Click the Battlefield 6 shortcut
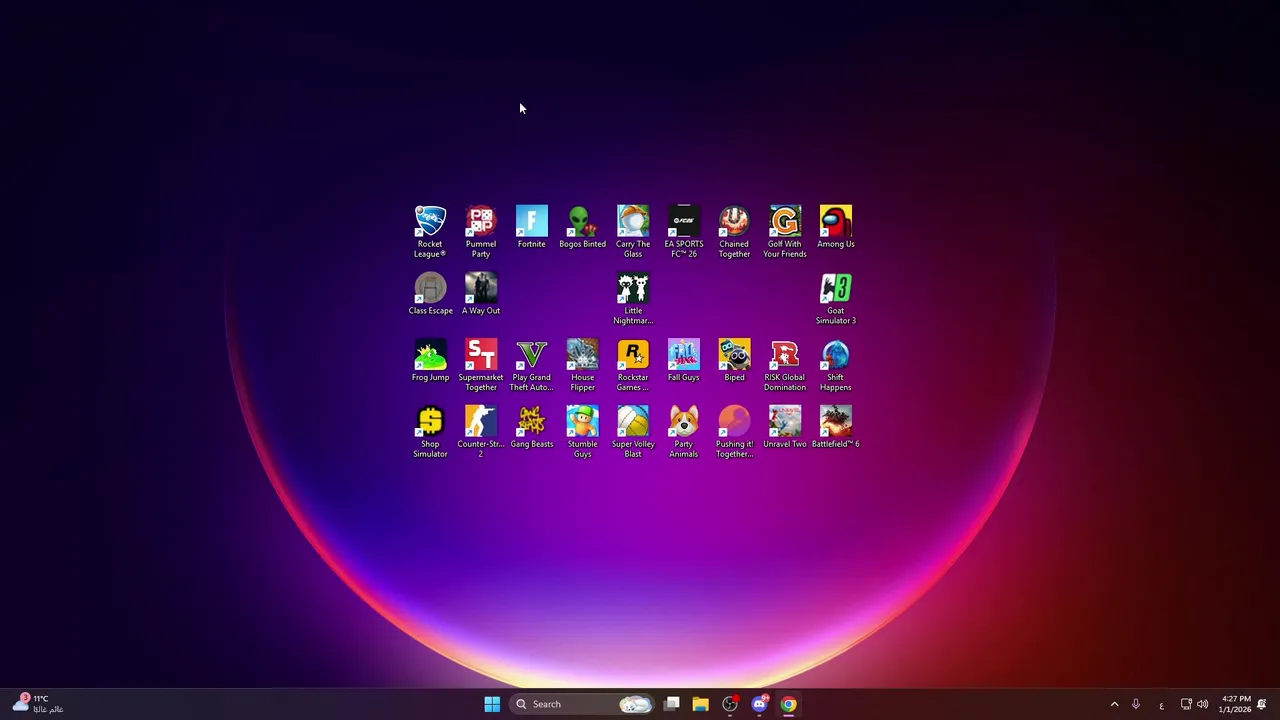This screenshot has width=1280, height=720. (836, 428)
